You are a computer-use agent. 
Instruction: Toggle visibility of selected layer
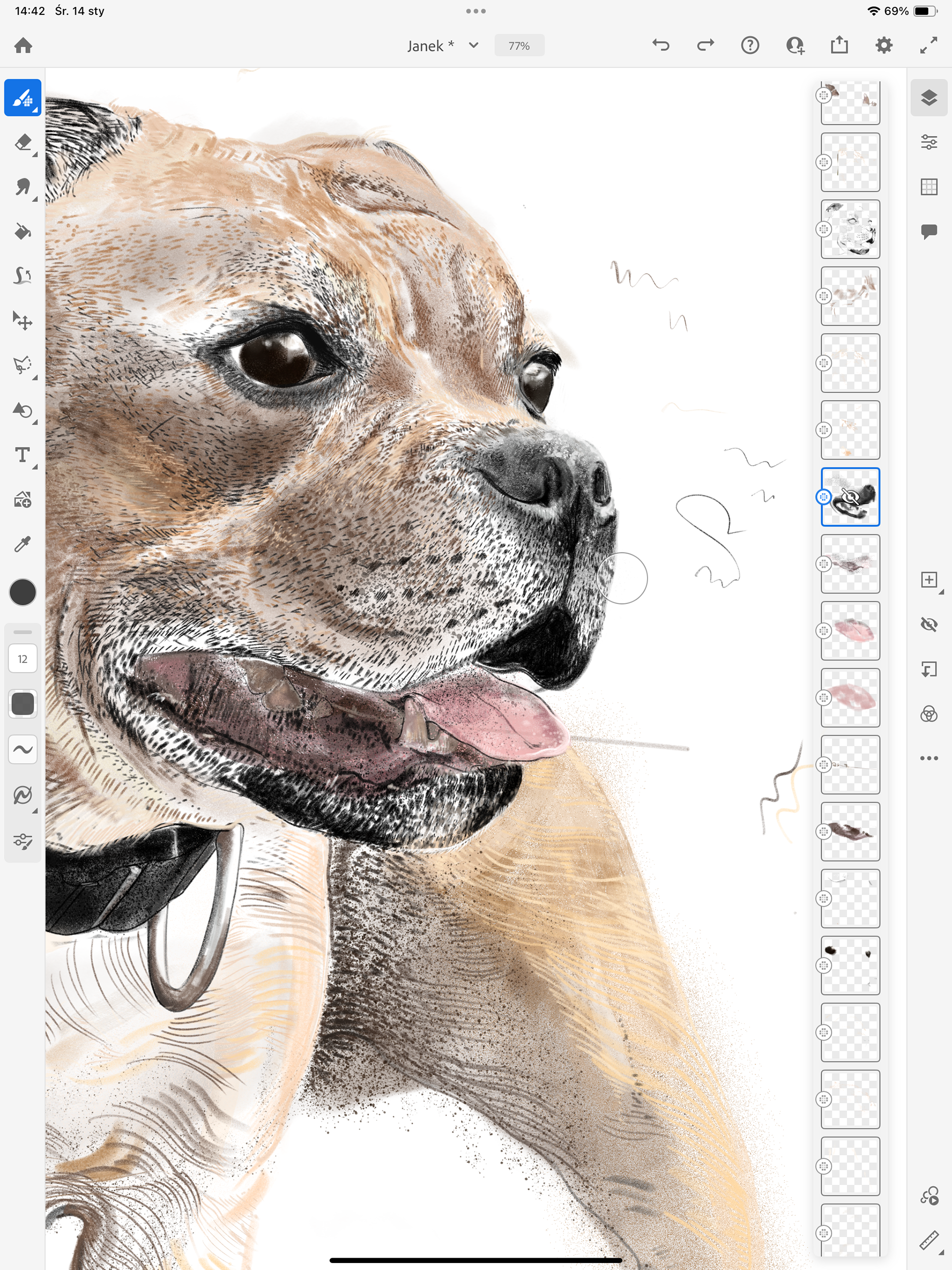[x=929, y=624]
